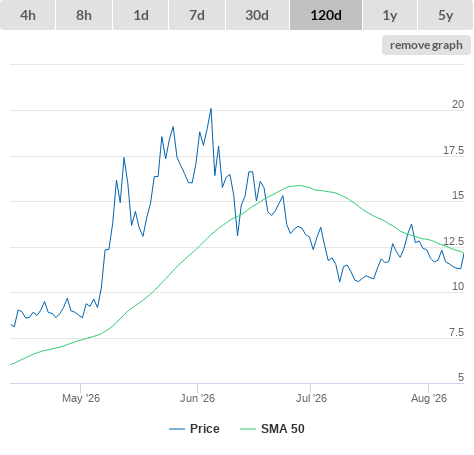
Task: Click the blue Price legend line marker
Action: (x=177, y=429)
